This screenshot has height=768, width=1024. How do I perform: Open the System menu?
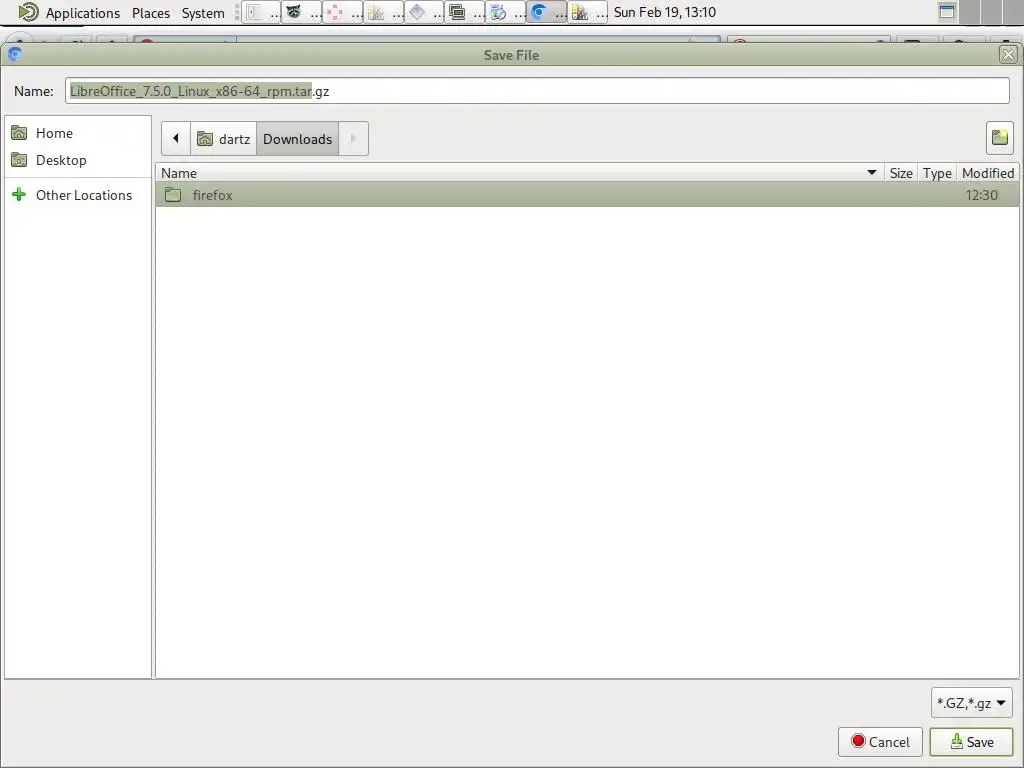[203, 12]
